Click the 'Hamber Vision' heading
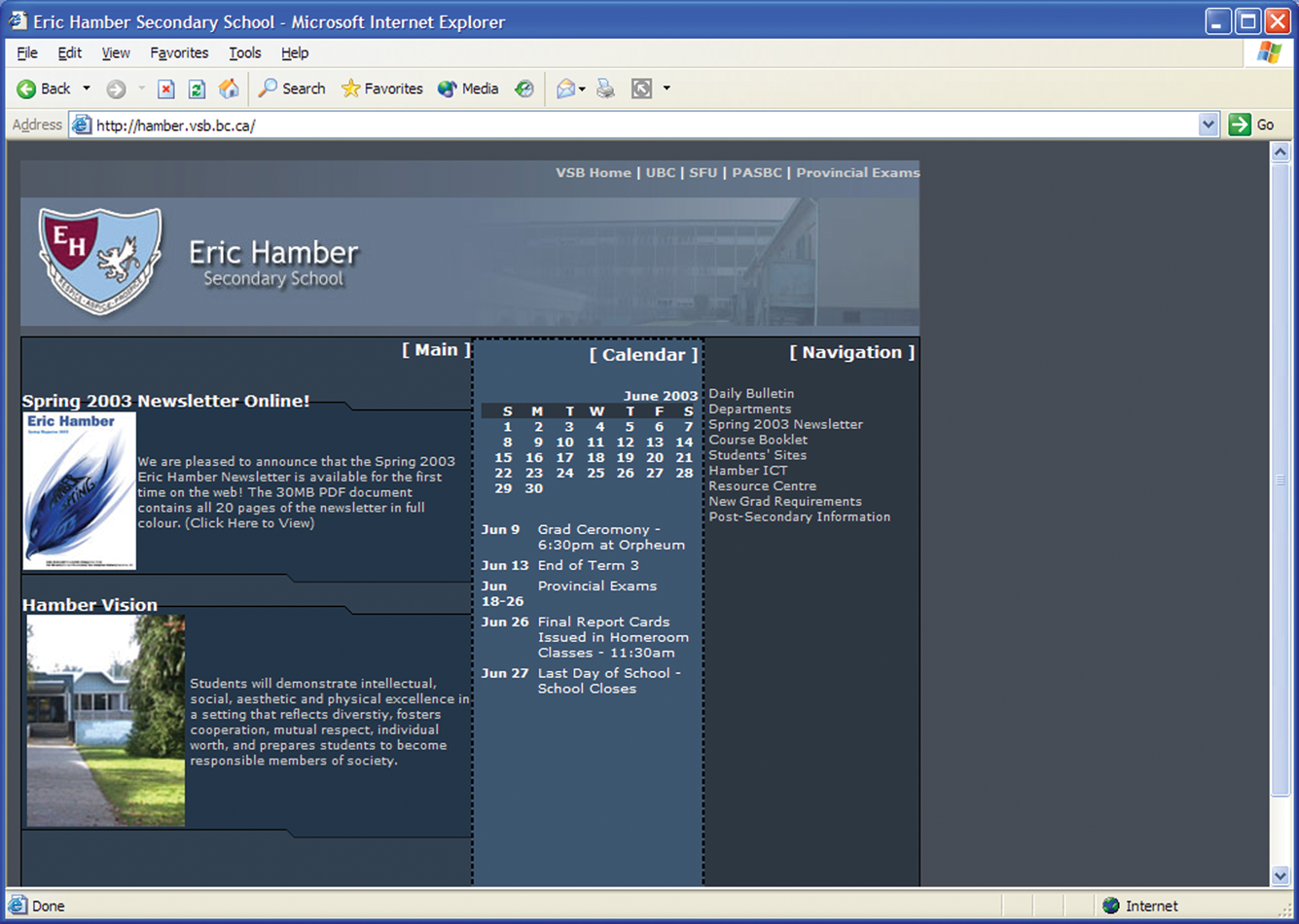 pyautogui.click(x=90, y=605)
